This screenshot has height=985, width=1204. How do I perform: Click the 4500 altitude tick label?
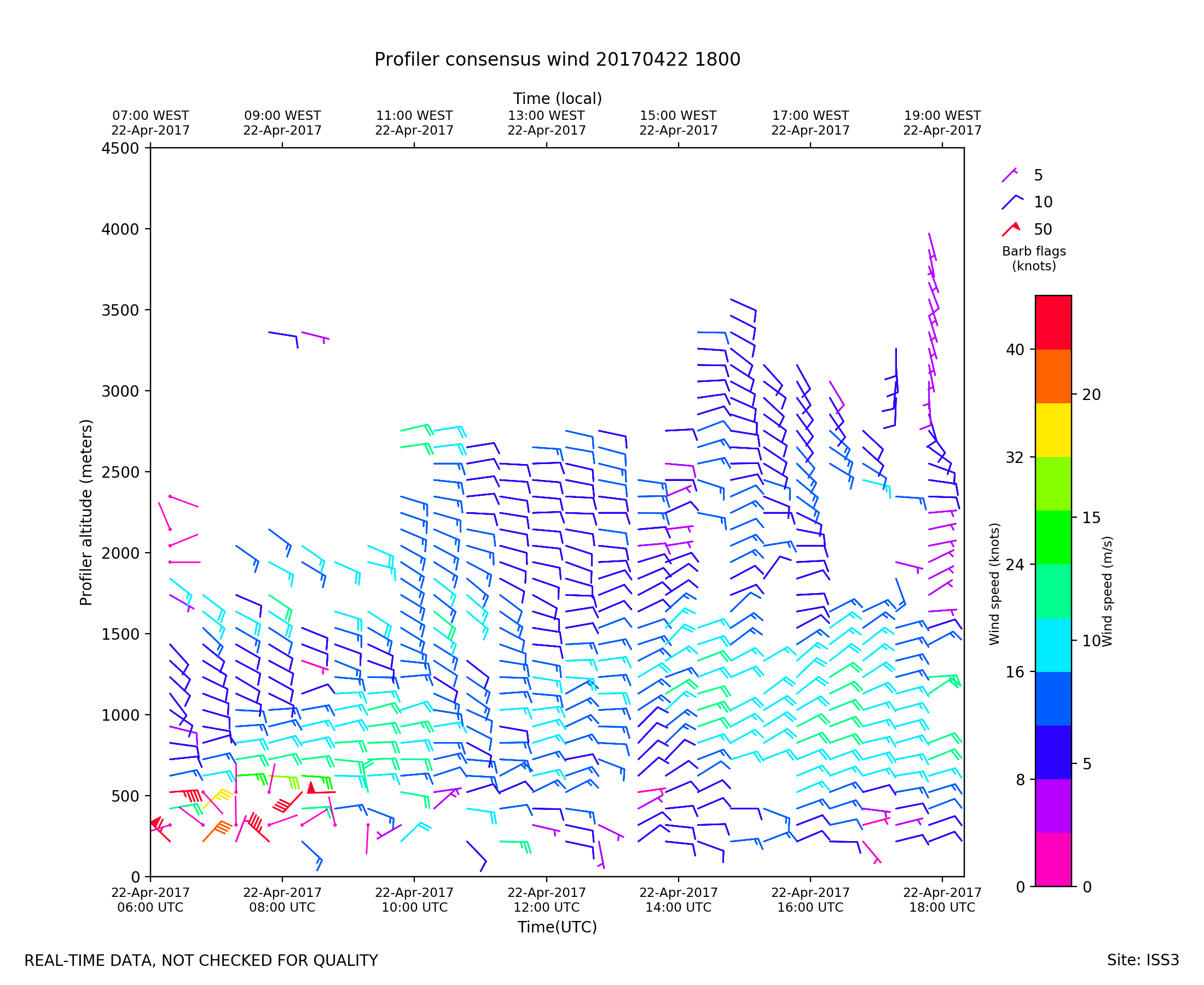point(120,149)
